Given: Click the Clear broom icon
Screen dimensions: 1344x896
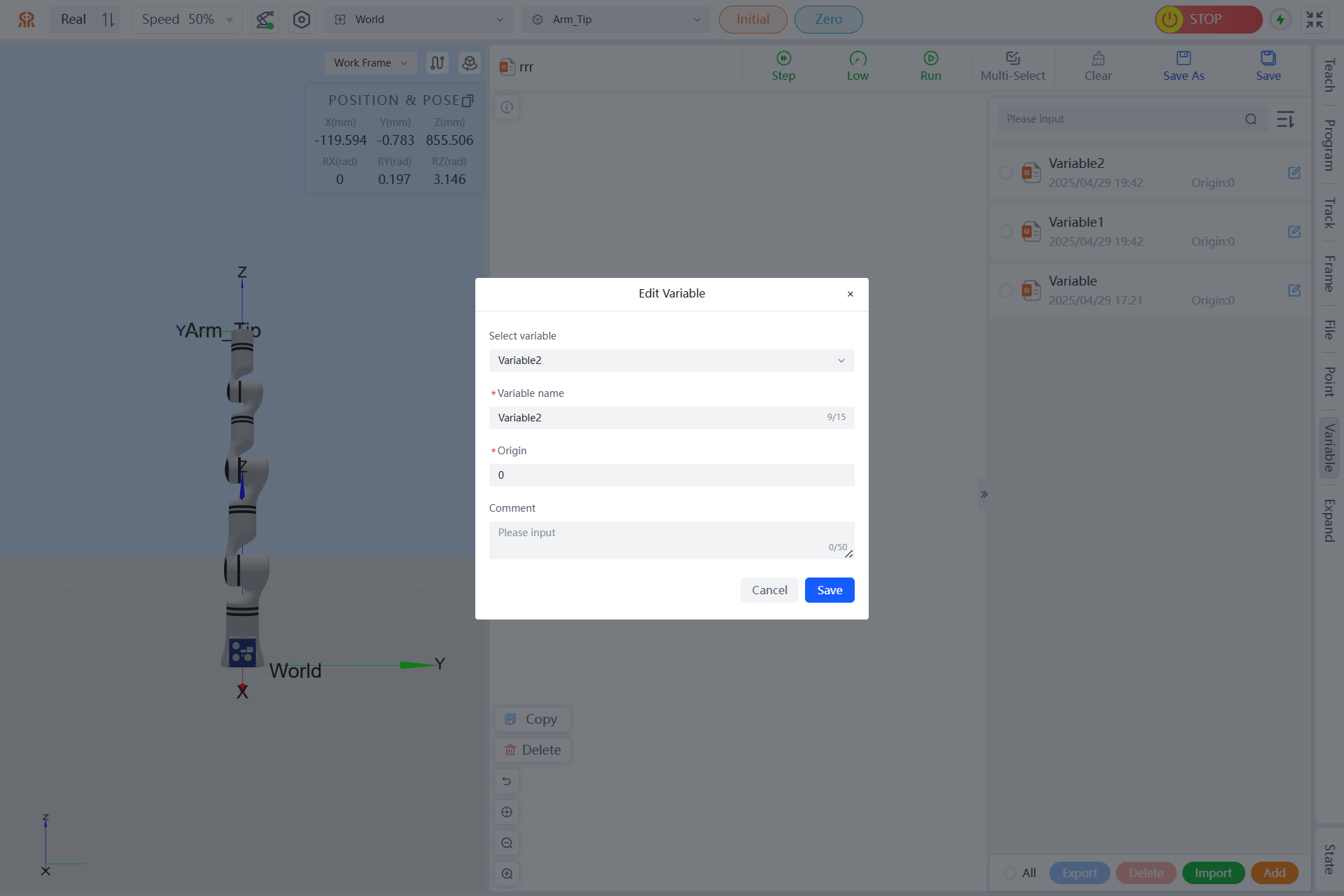Looking at the screenshot, I should point(1098,58).
